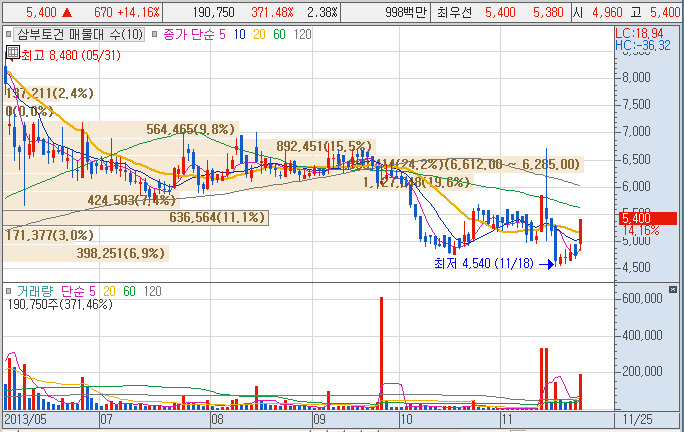This screenshot has height=432, width=684.
Task: Click the 08 month label on the time axis
Action: pos(217,419)
